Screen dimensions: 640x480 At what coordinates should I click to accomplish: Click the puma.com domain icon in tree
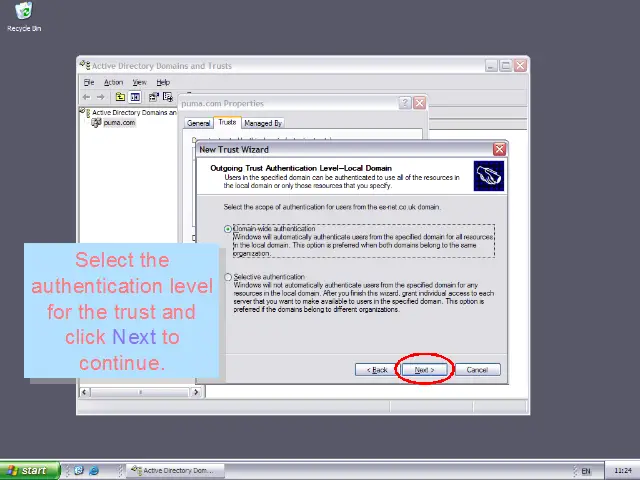click(x=96, y=122)
